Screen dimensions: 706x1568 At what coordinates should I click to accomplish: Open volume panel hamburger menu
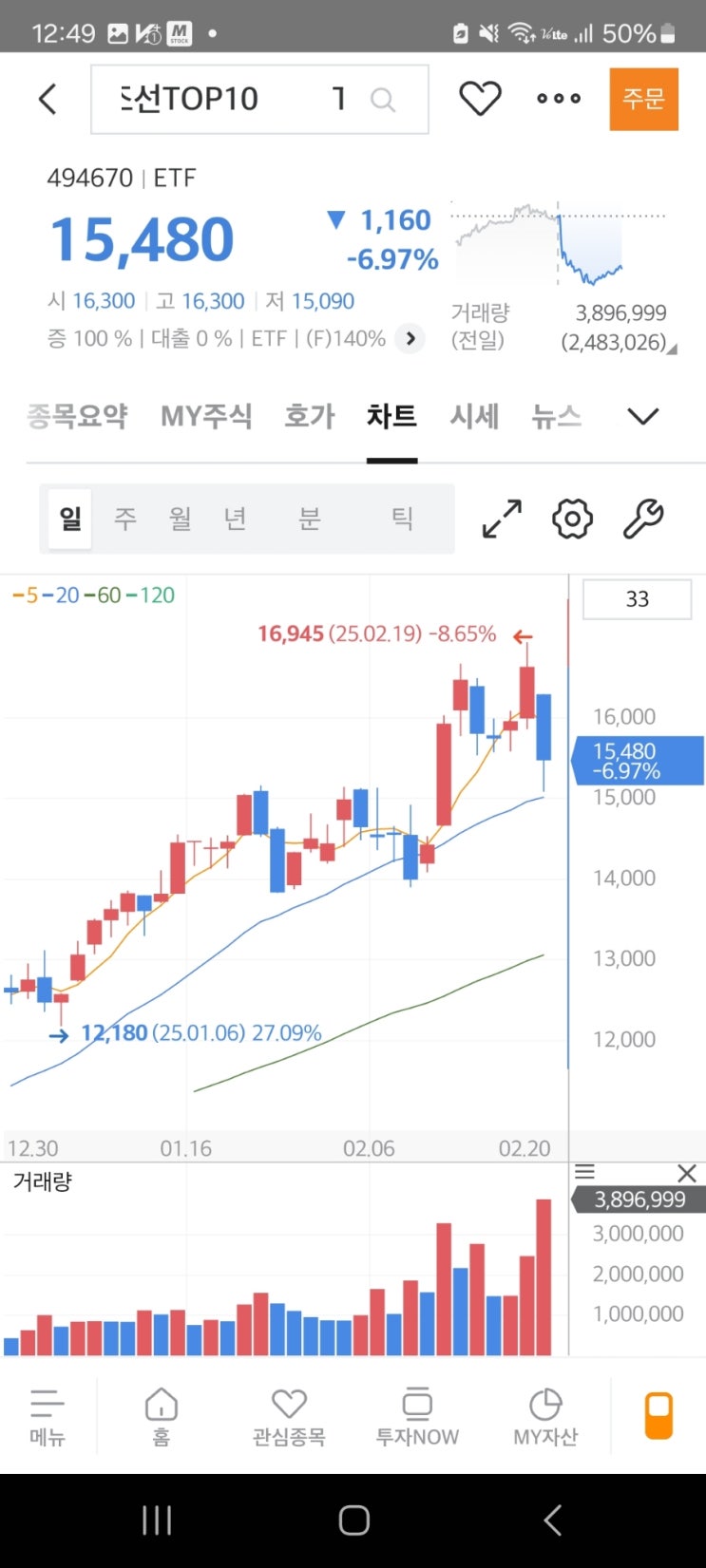click(x=585, y=1173)
